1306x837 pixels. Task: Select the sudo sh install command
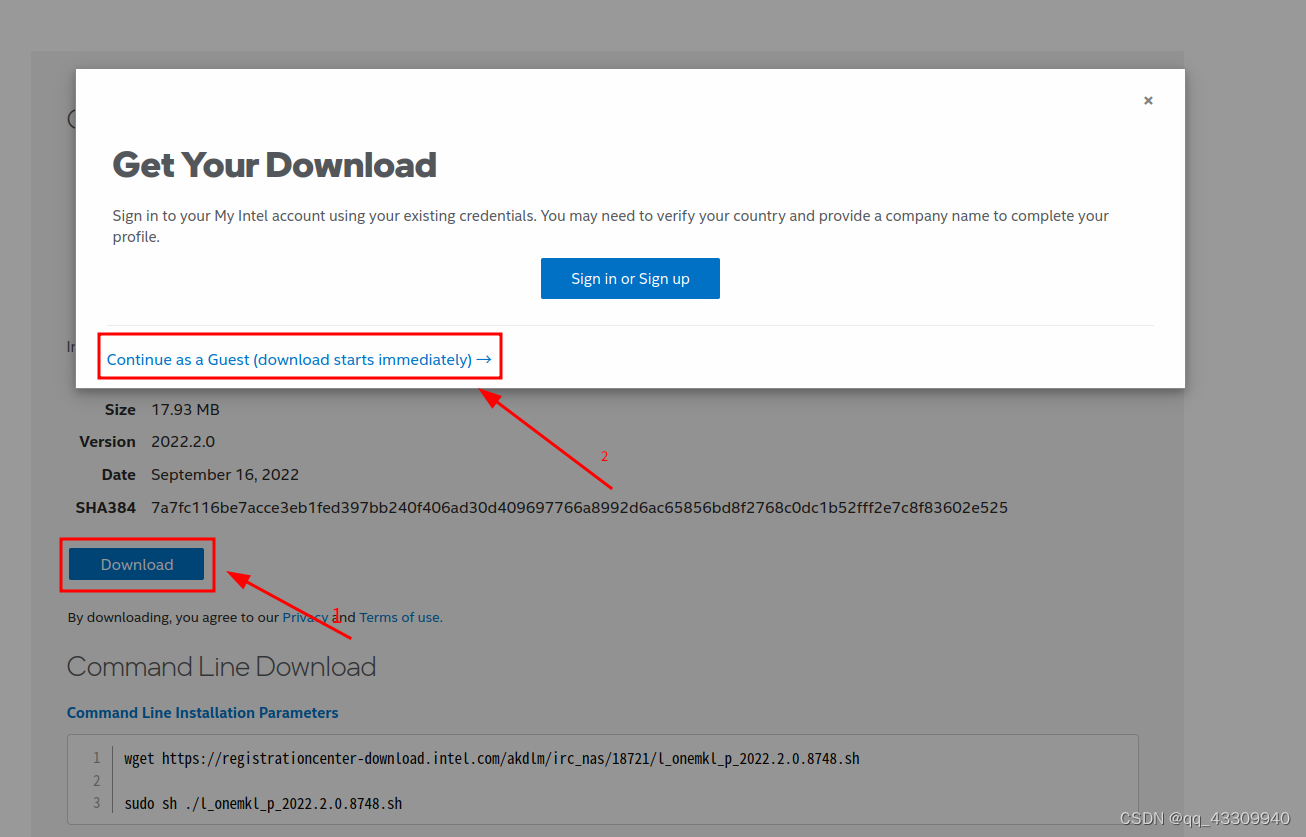[x=263, y=803]
